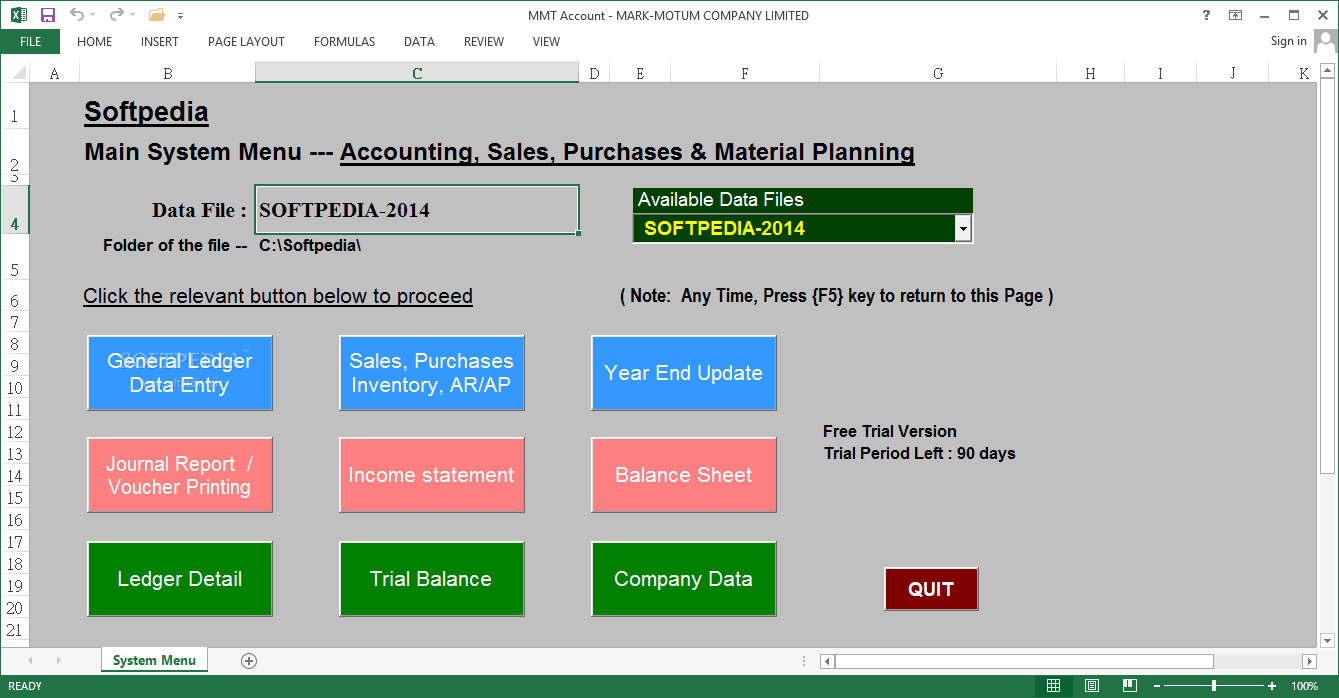Add a new sheet with plus icon
The height and width of the screenshot is (698, 1339).
249,660
